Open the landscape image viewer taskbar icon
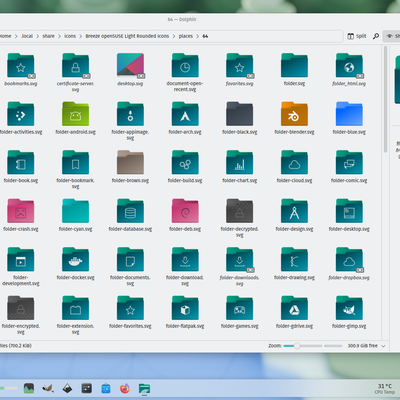 pos(29,388)
